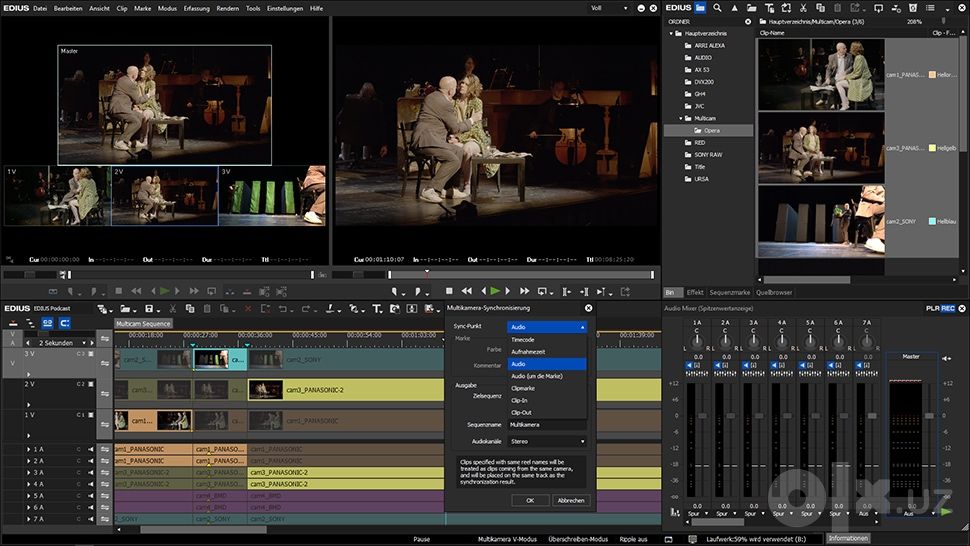Viewport: 970px width, 546px height.
Task: Show bin clip in player
Action: (878, 8)
